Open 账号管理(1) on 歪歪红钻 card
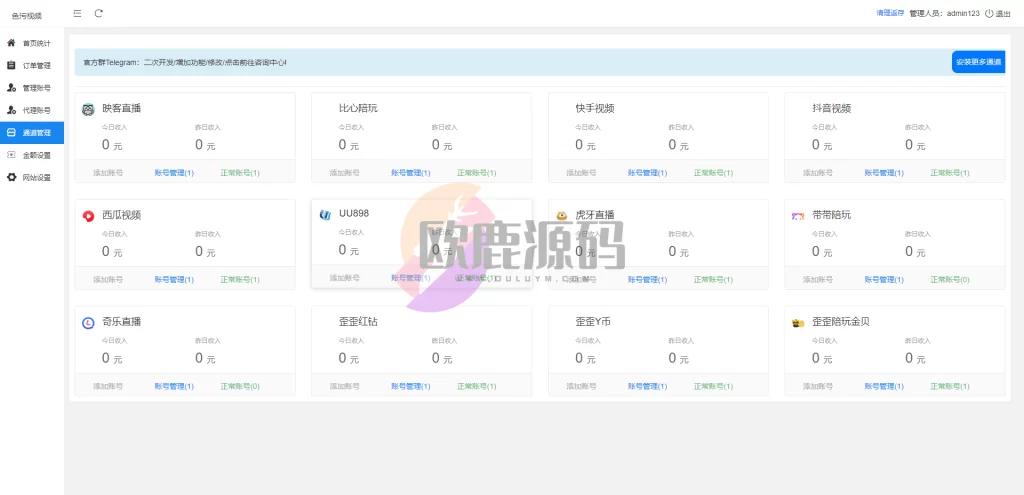Viewport: 1024px width, 495px height. [410, 386]
